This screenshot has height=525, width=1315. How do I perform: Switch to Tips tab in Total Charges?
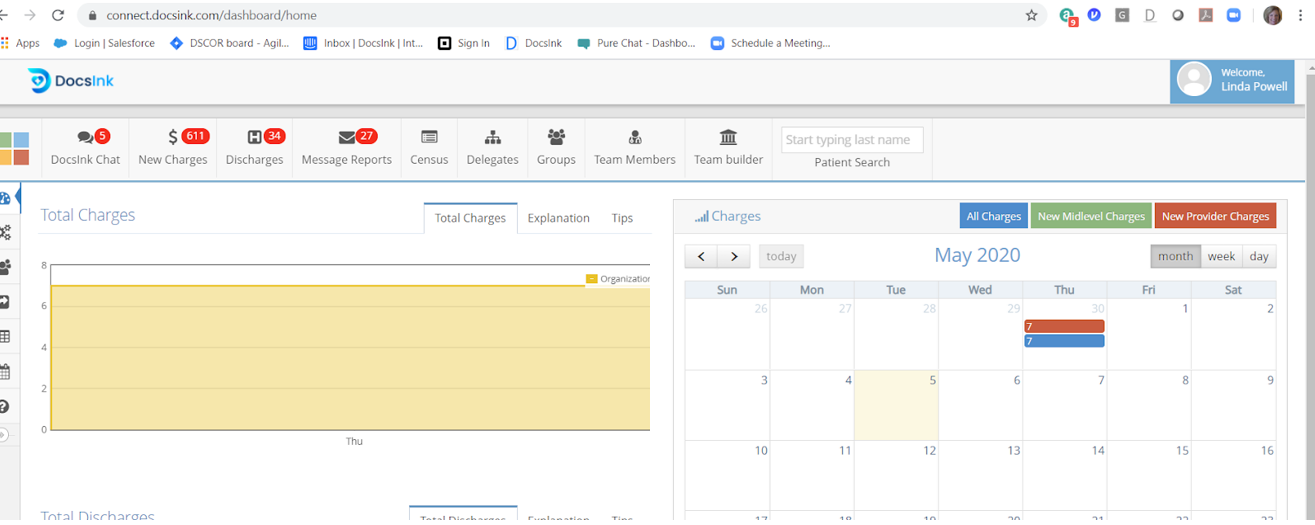click(x=622, y=218)
